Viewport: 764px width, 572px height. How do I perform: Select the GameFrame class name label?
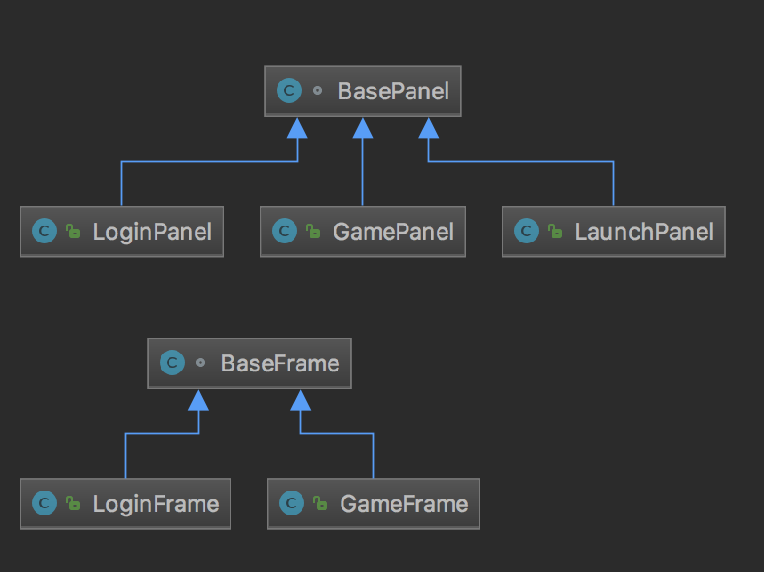[x=404, y=503]
